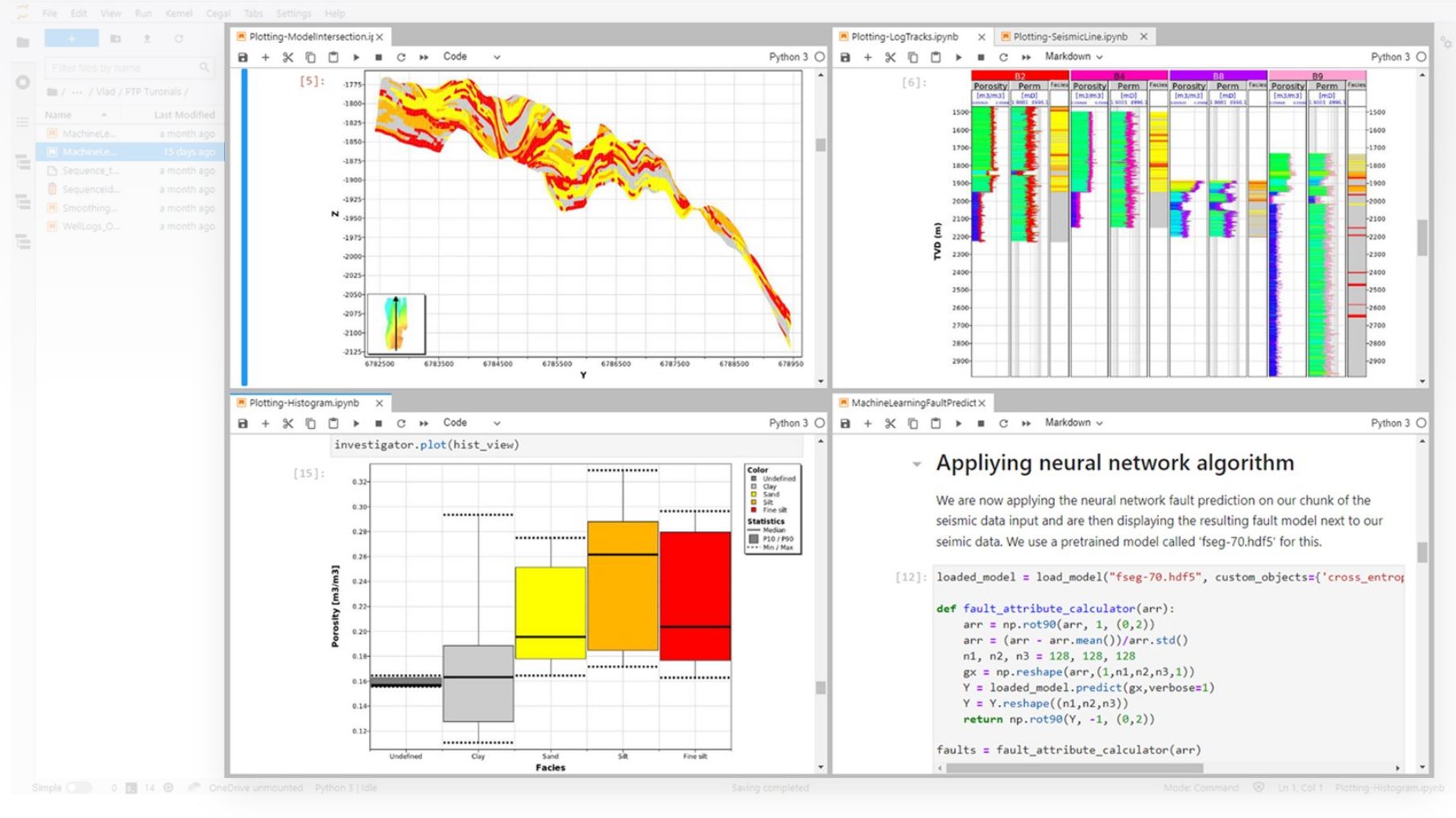
Task: Open the running kernels sidebar icon
Action: coord(23,82)
